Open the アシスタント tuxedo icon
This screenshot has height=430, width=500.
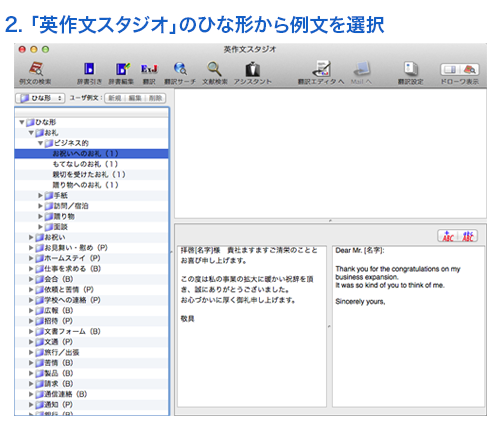tap(253, 69)
